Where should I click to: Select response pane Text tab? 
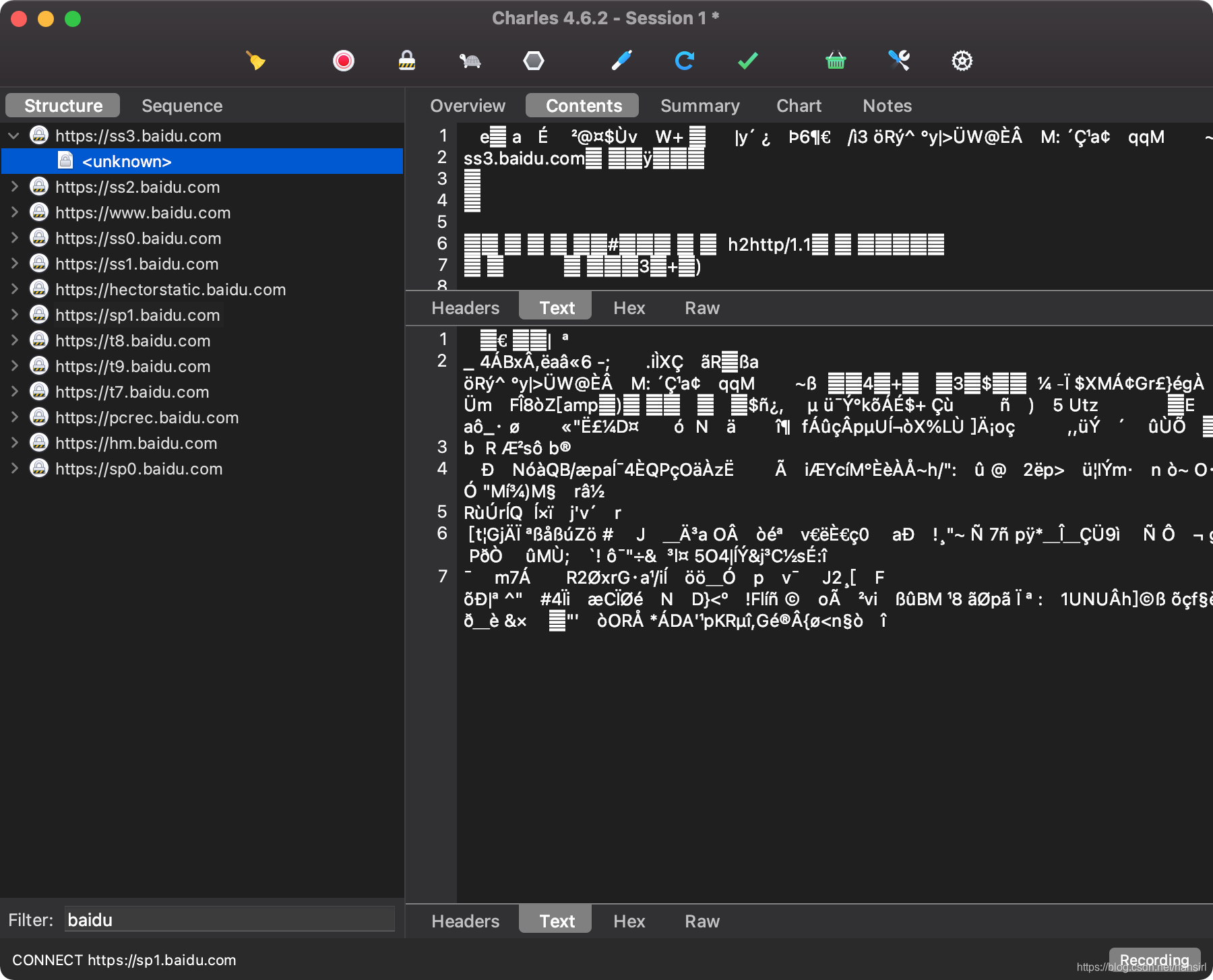[556, 921]
